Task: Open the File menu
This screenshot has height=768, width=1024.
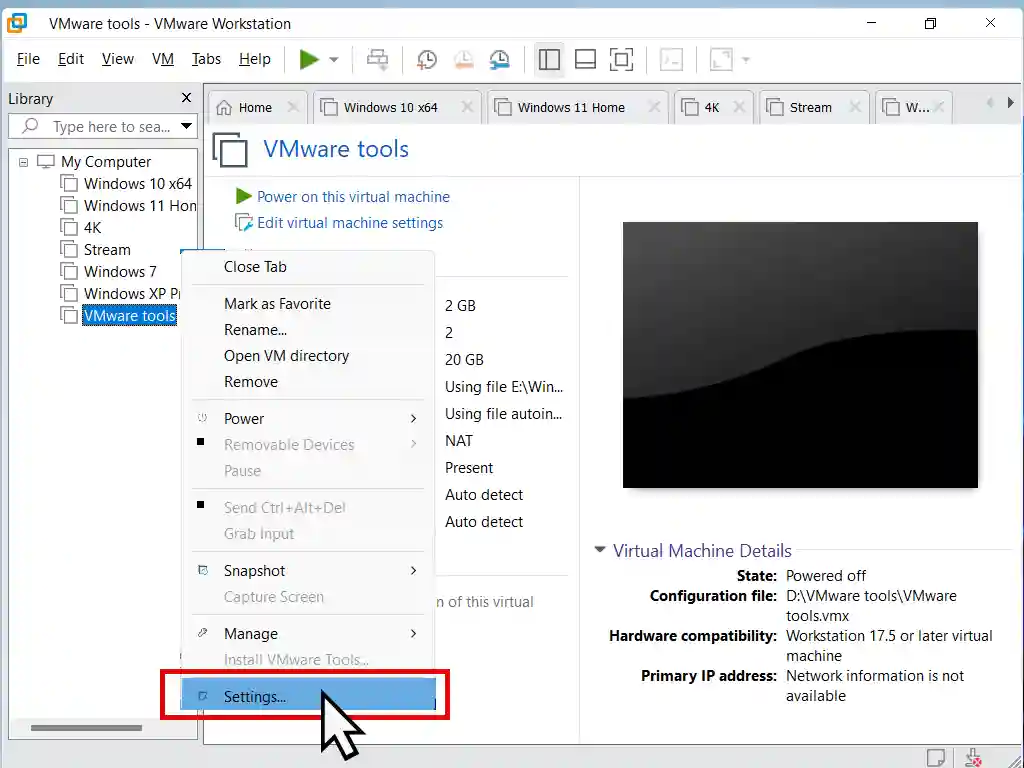Action: point(28,59)
